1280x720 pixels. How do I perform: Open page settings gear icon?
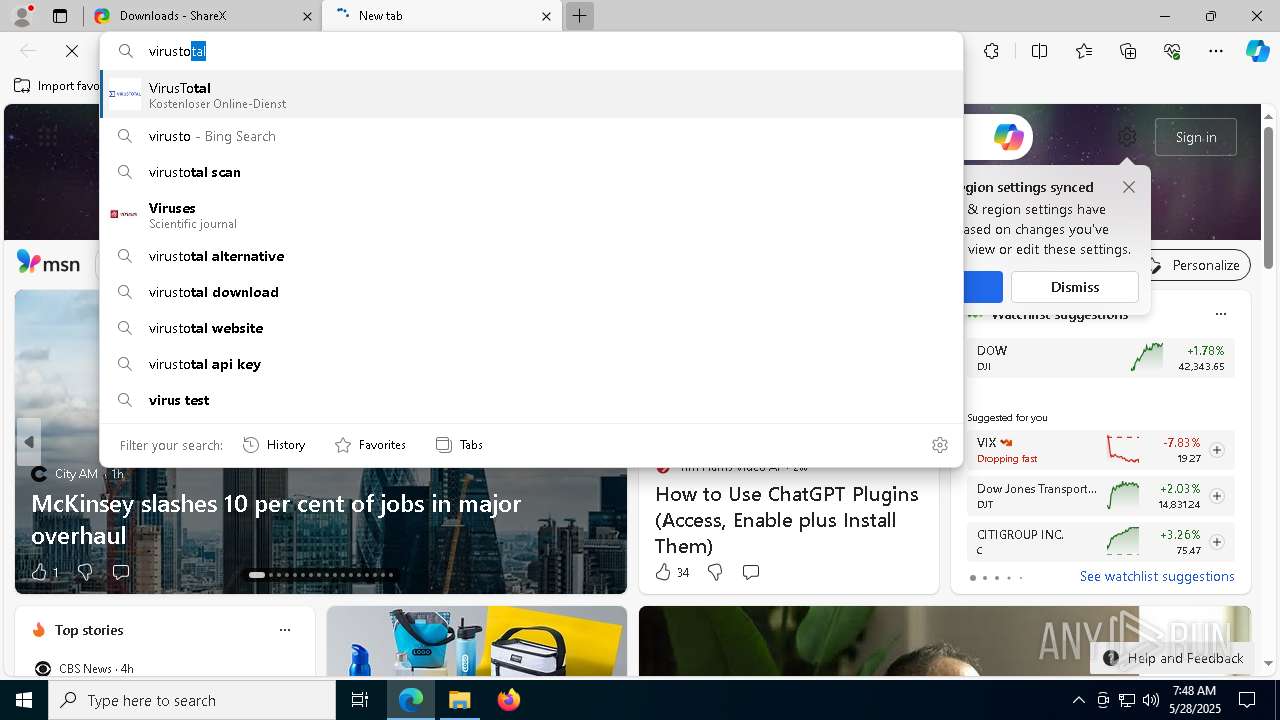pyautogui.click(x=1127, y=137)
